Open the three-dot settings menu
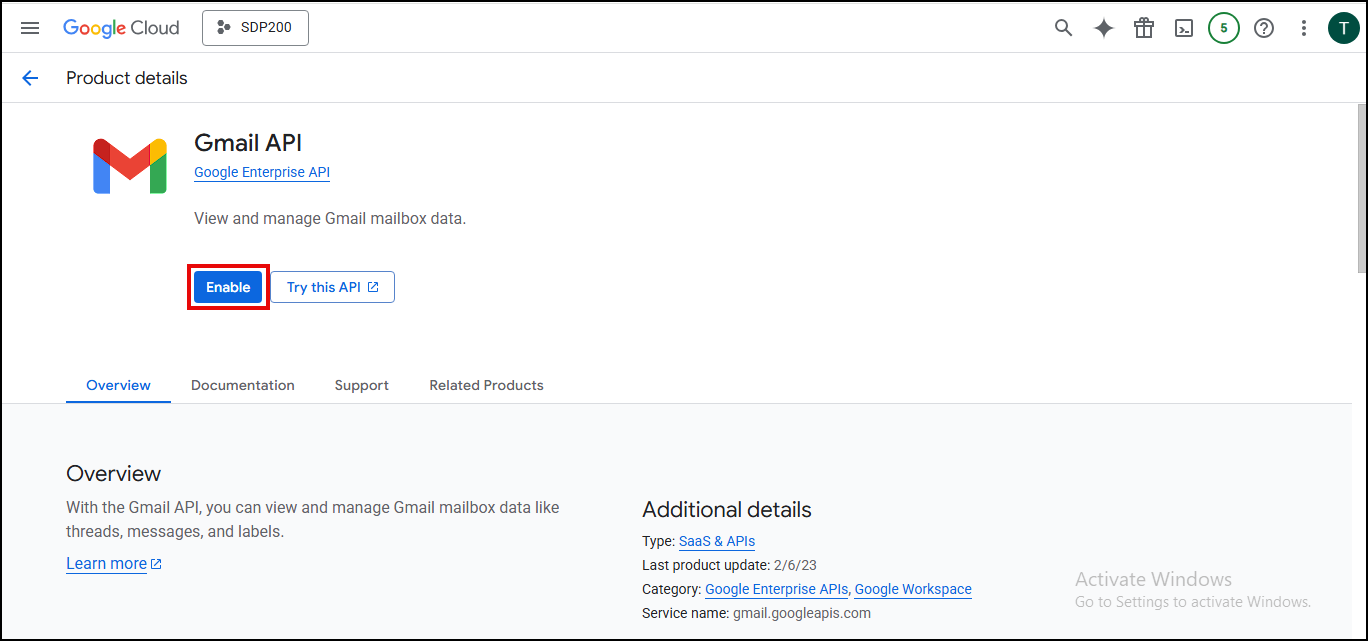Image resolution: width=1368 pixels, height=641 pixels. (1304, 28)
